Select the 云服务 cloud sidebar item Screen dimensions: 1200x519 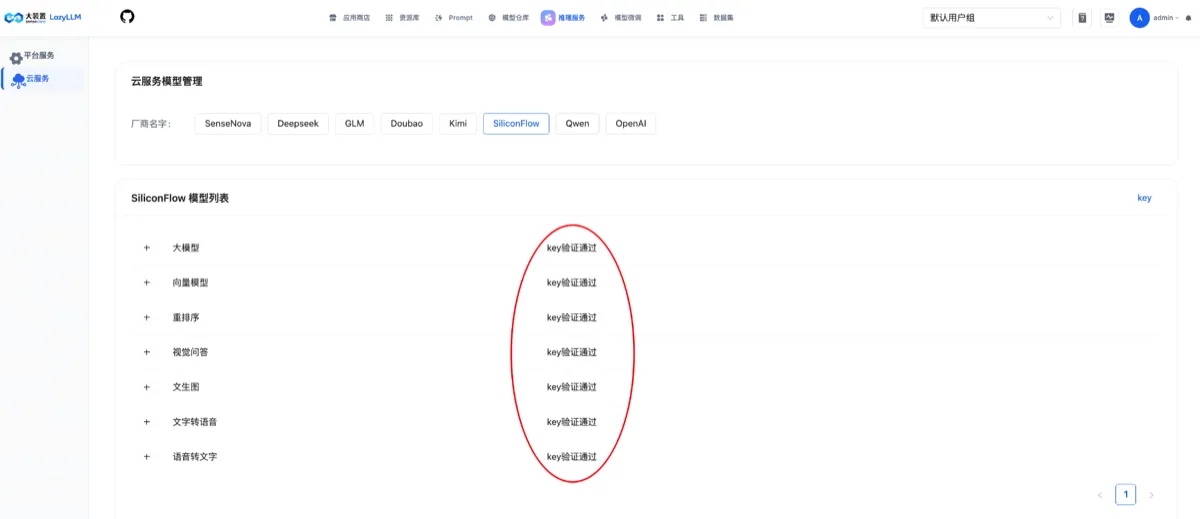(43, 80)
